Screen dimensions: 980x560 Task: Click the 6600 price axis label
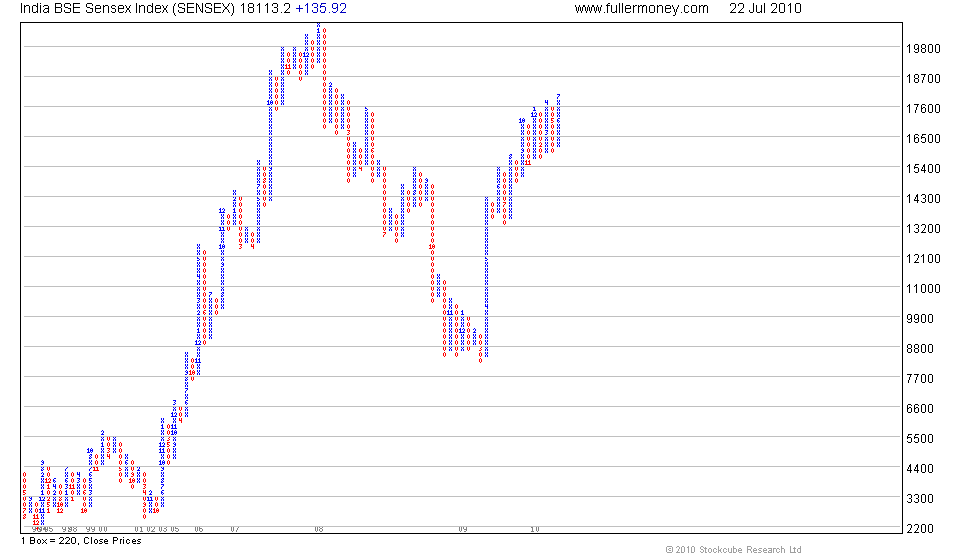tap(920, 409)
